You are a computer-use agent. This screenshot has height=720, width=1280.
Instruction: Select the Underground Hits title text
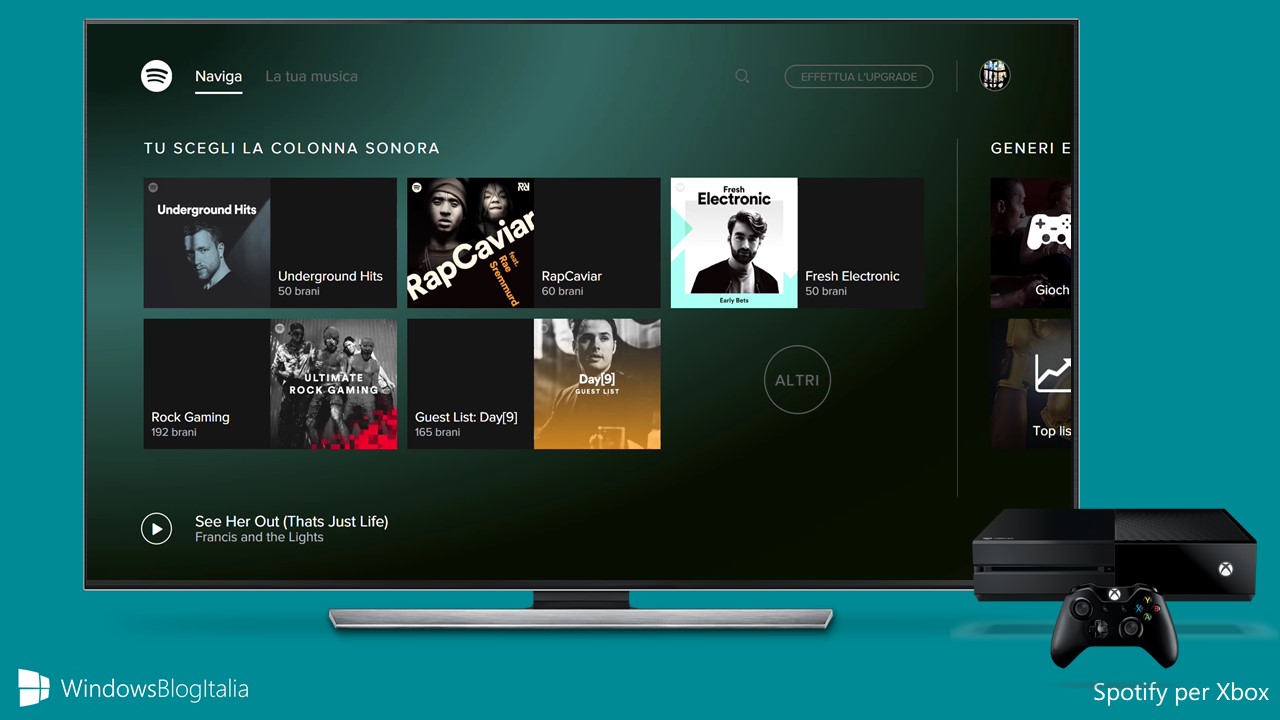pyautogui.click(x=330, y=276)
